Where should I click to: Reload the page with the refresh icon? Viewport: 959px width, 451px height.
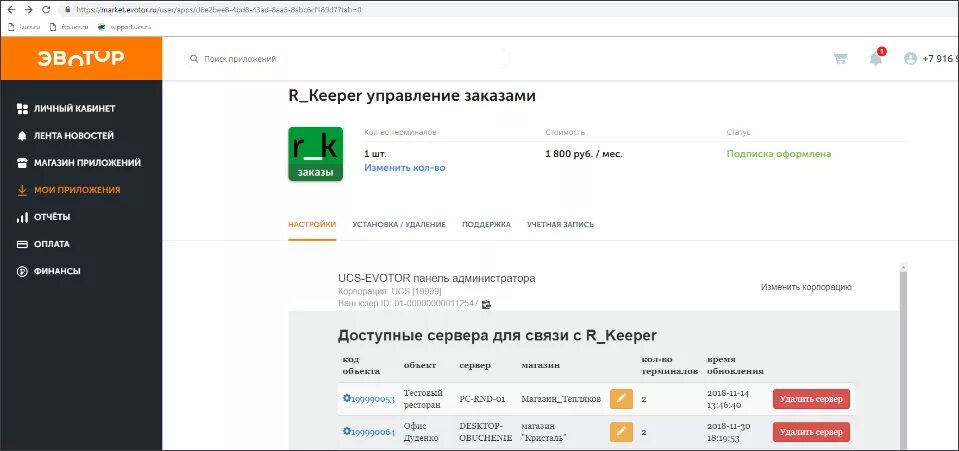pos(46,10)
